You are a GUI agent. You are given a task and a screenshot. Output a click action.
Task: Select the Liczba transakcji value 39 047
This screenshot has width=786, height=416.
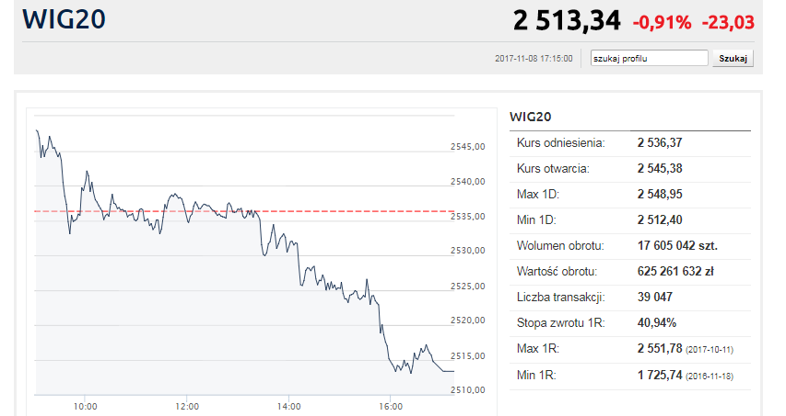click(x=655, y=297)
